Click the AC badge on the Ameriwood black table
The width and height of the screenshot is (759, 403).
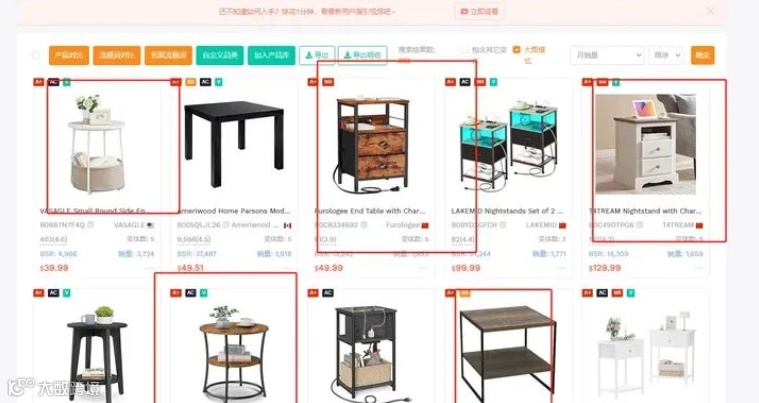coord(205,82)
